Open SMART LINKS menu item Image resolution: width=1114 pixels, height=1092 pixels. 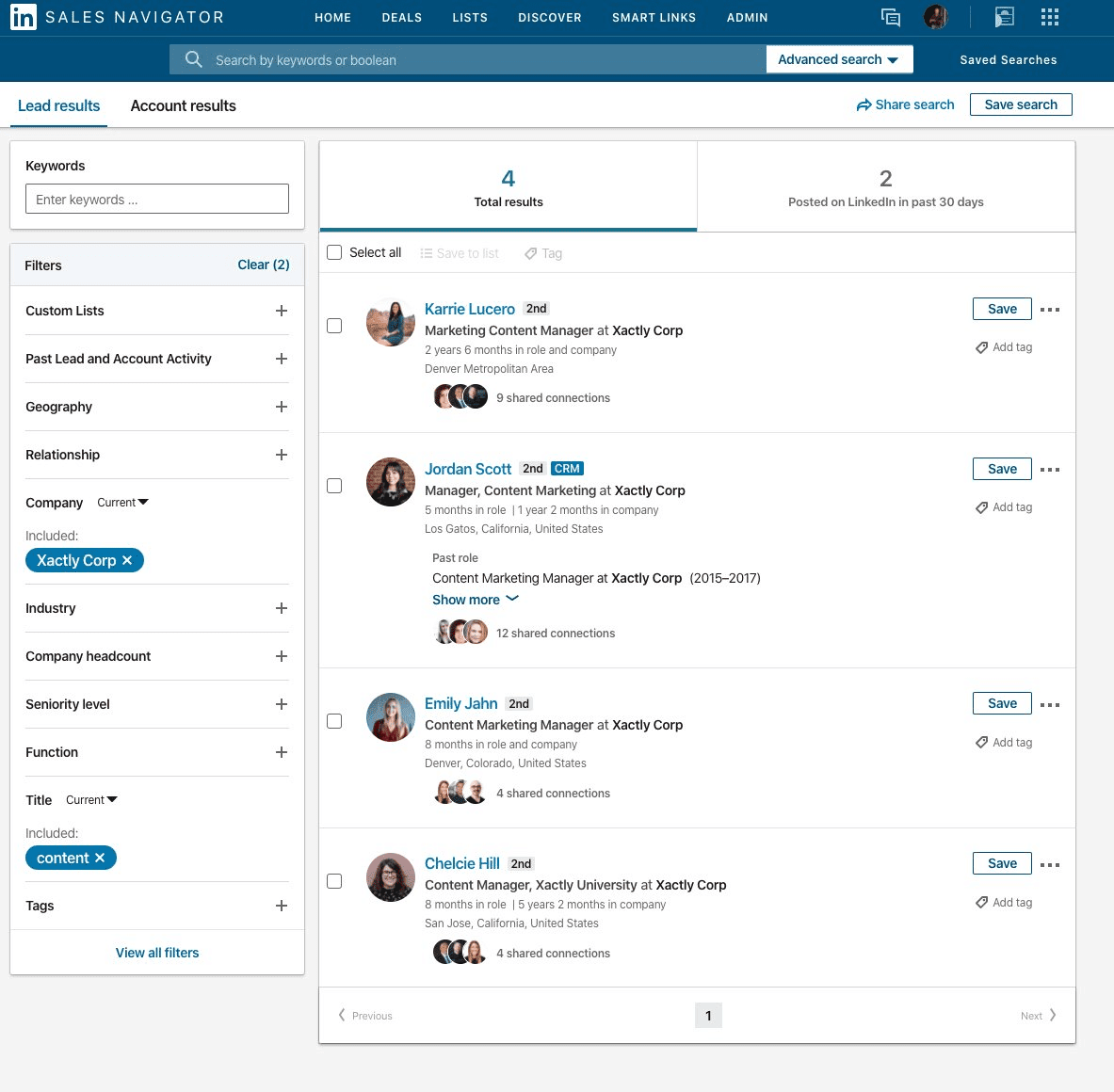pyautogui.click(x=654, y=18)
